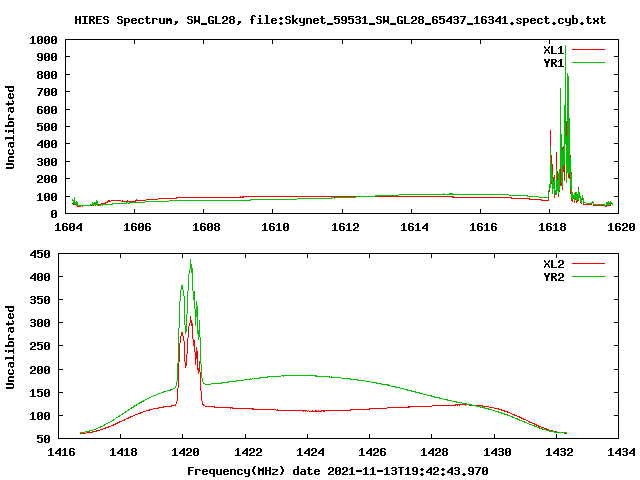640x480 pixels.
Task: Click the green YR2 legend line sample
Action: tap(588, 277)
